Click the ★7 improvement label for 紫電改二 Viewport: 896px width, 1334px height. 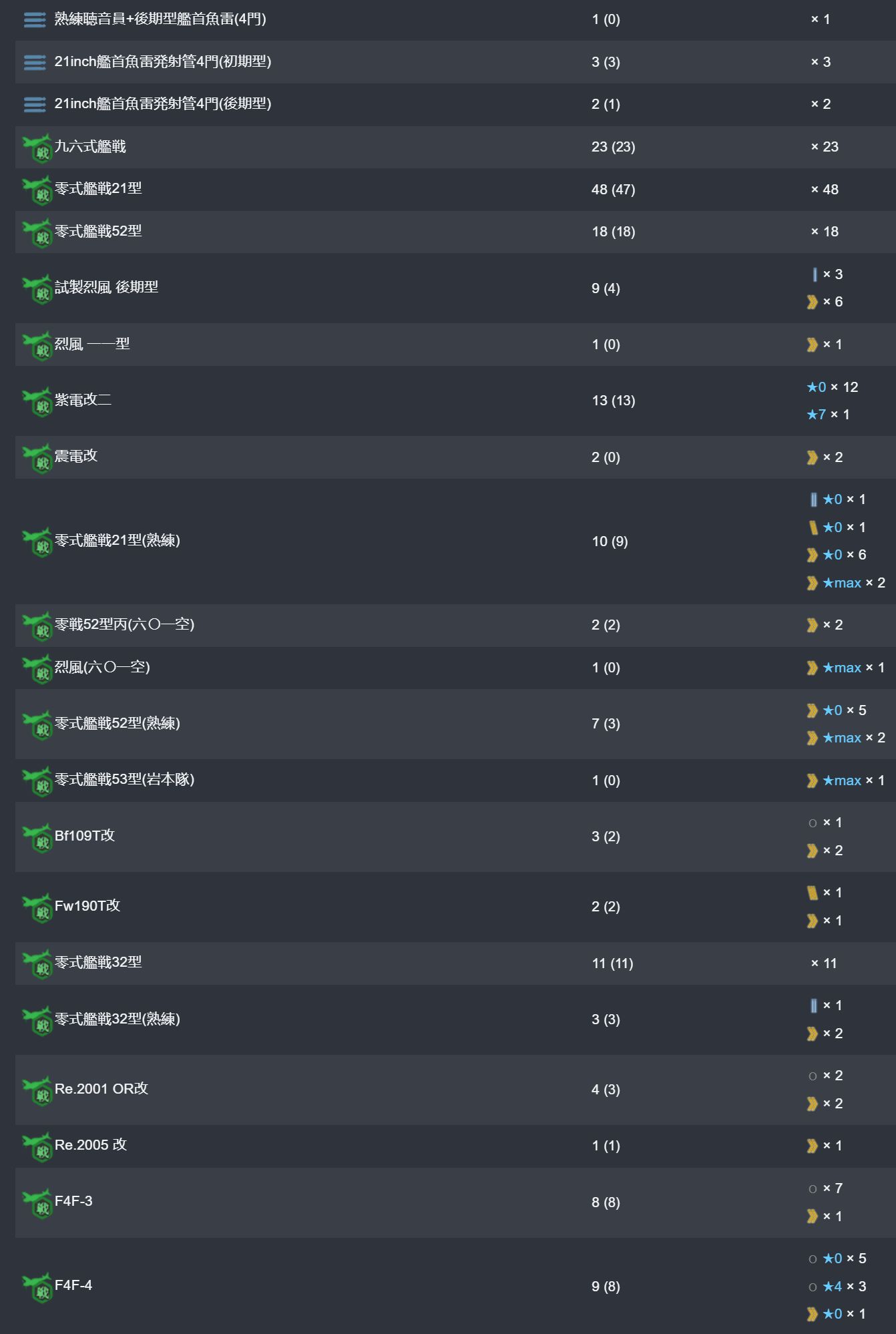[x=816, y=415]
